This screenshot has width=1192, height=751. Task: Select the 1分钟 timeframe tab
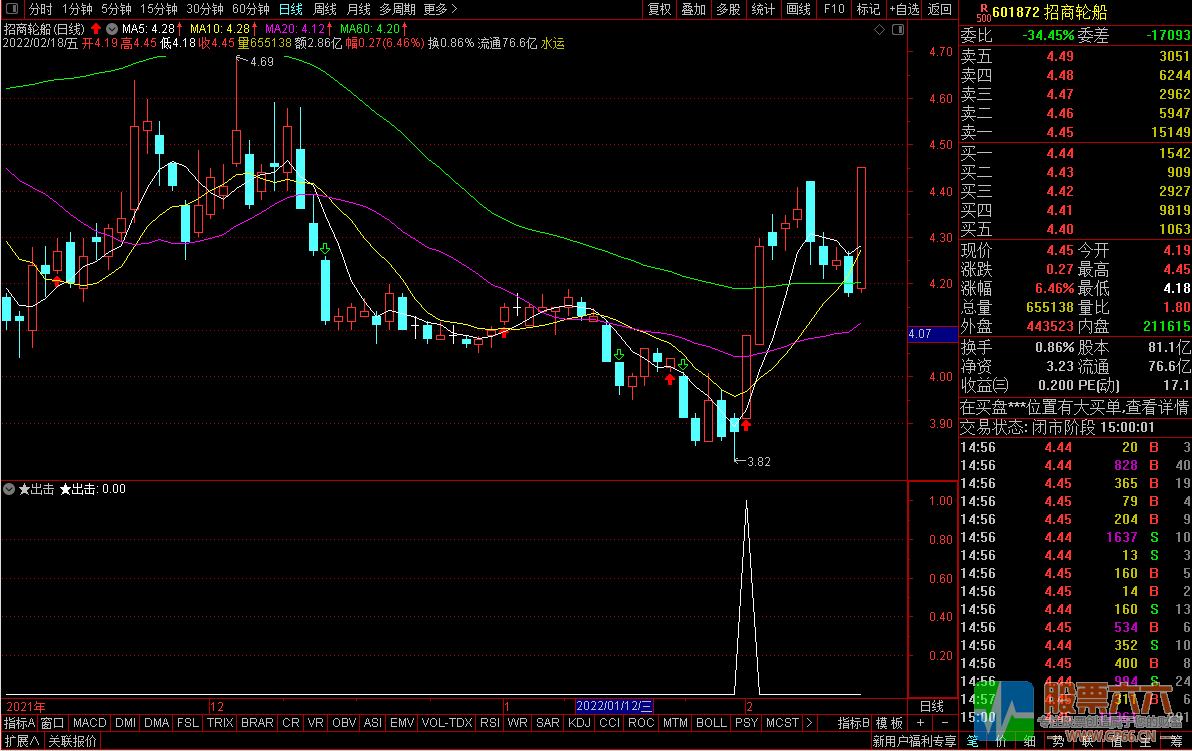[77, 9]
